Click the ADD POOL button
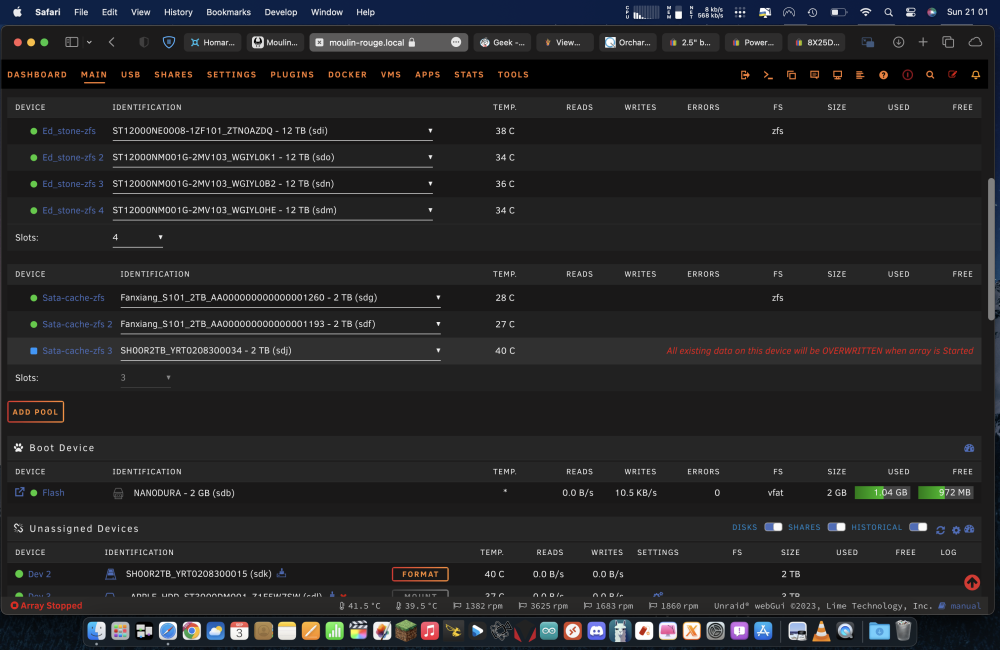1000x650 pixels. tap(36, 412)
